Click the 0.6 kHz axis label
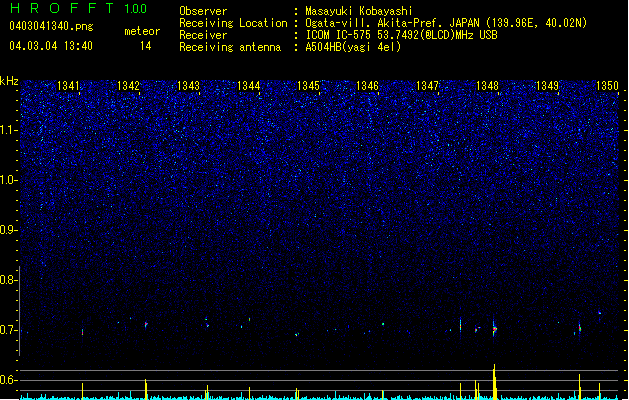The image size is (629, 400). tap(9, 380)
